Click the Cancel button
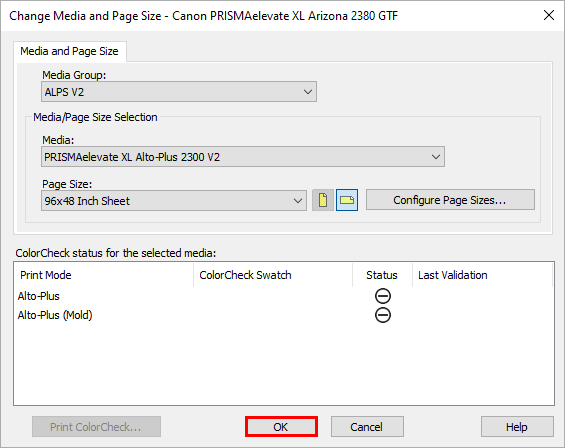The image size is (565, 448). pos(367,427)
